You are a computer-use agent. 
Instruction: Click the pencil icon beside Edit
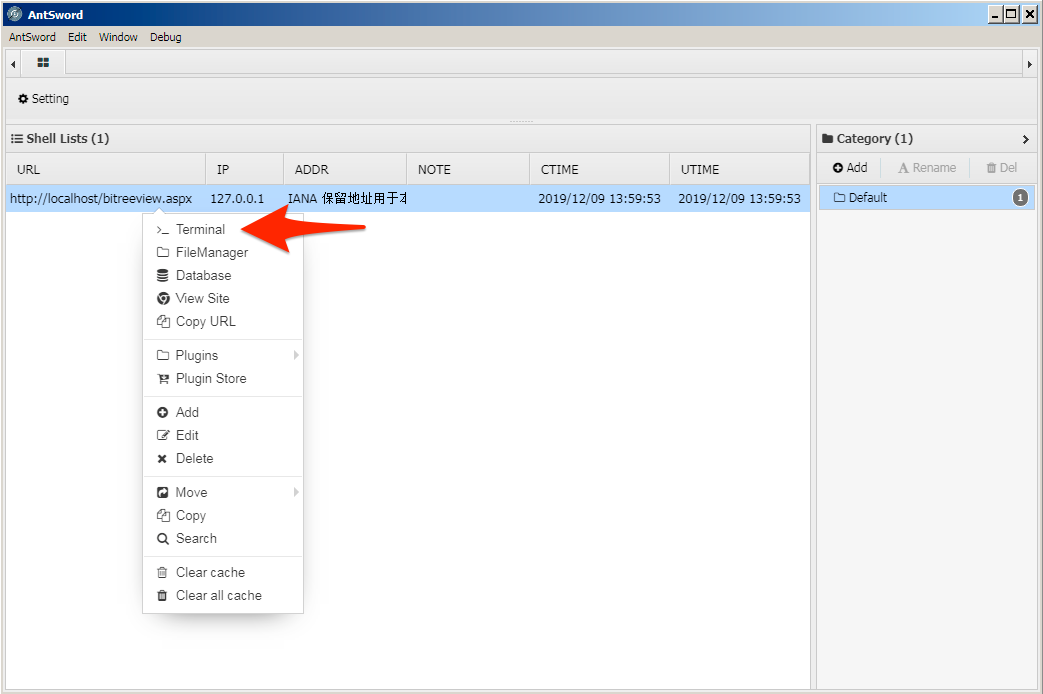[163, 435]
